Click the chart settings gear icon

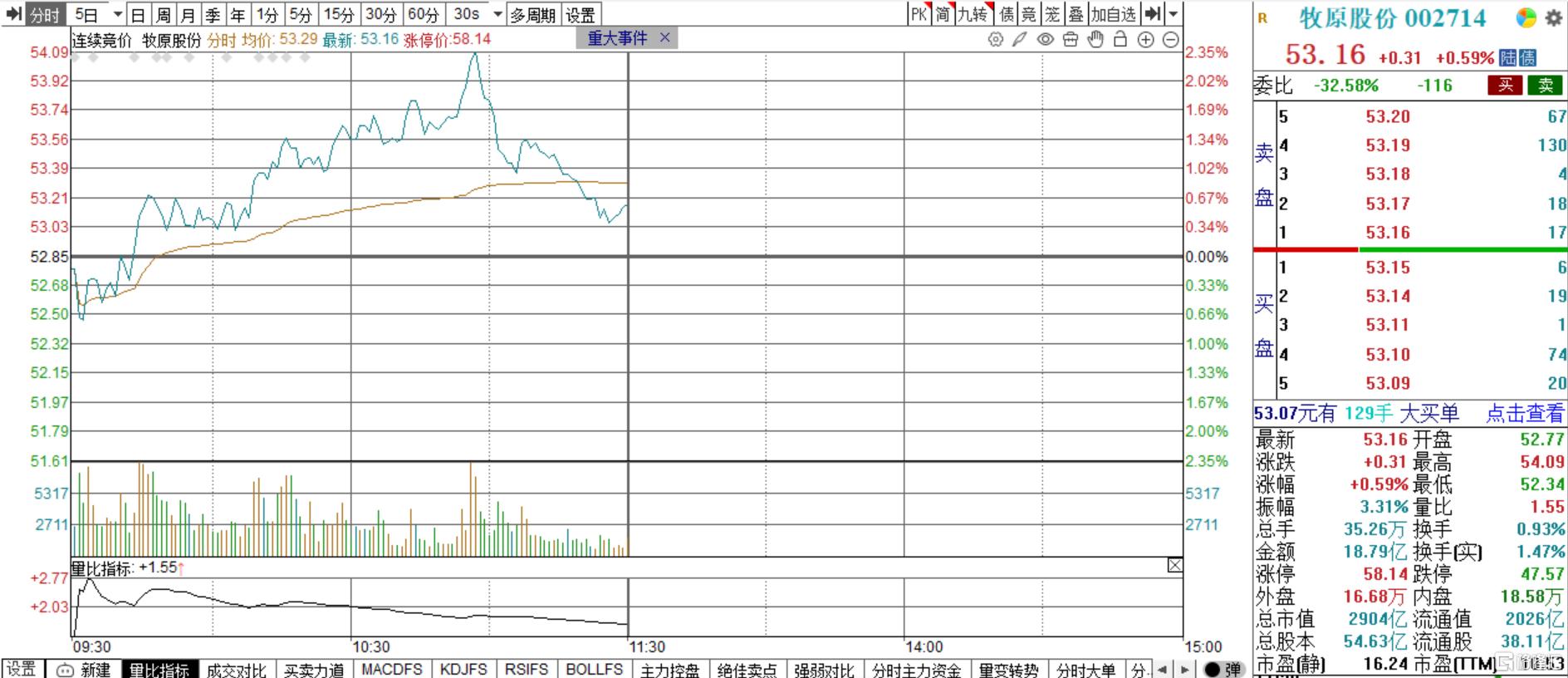coord(995,39)
